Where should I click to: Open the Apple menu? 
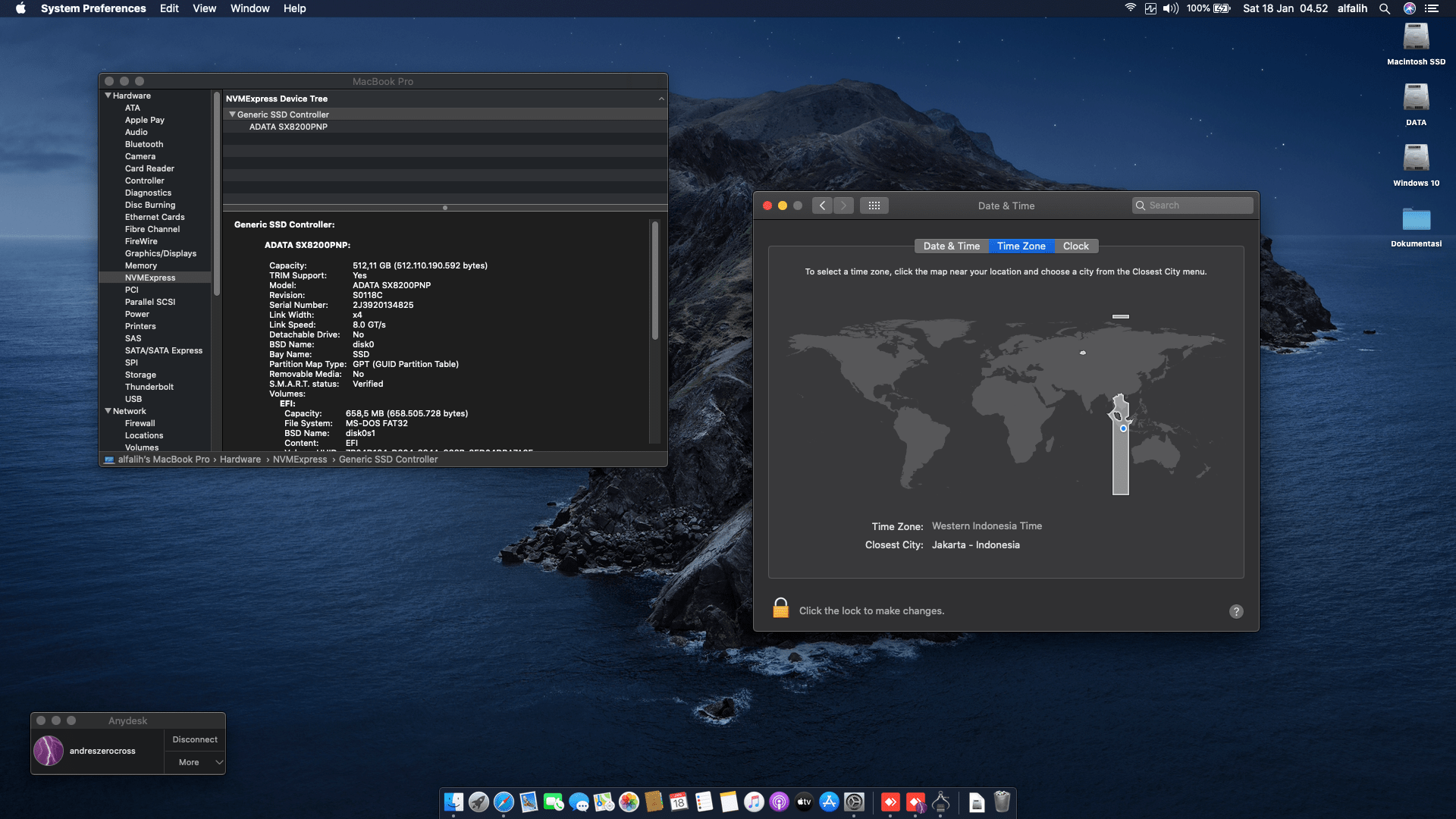(20, 8)
